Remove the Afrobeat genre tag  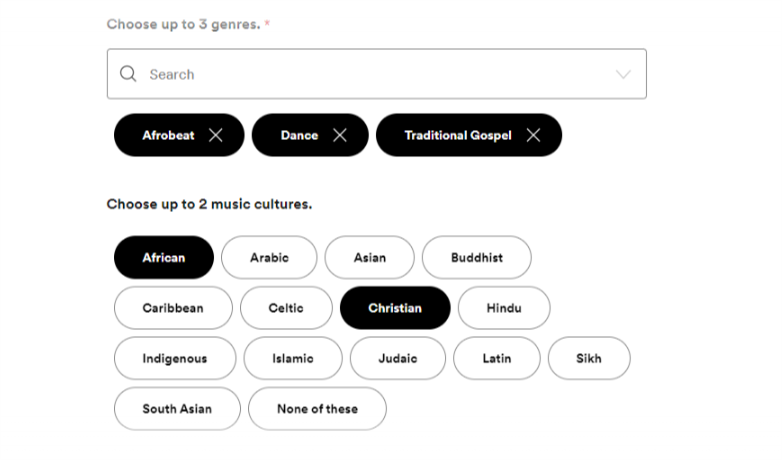pyautogui.click(x=216, y=135)
